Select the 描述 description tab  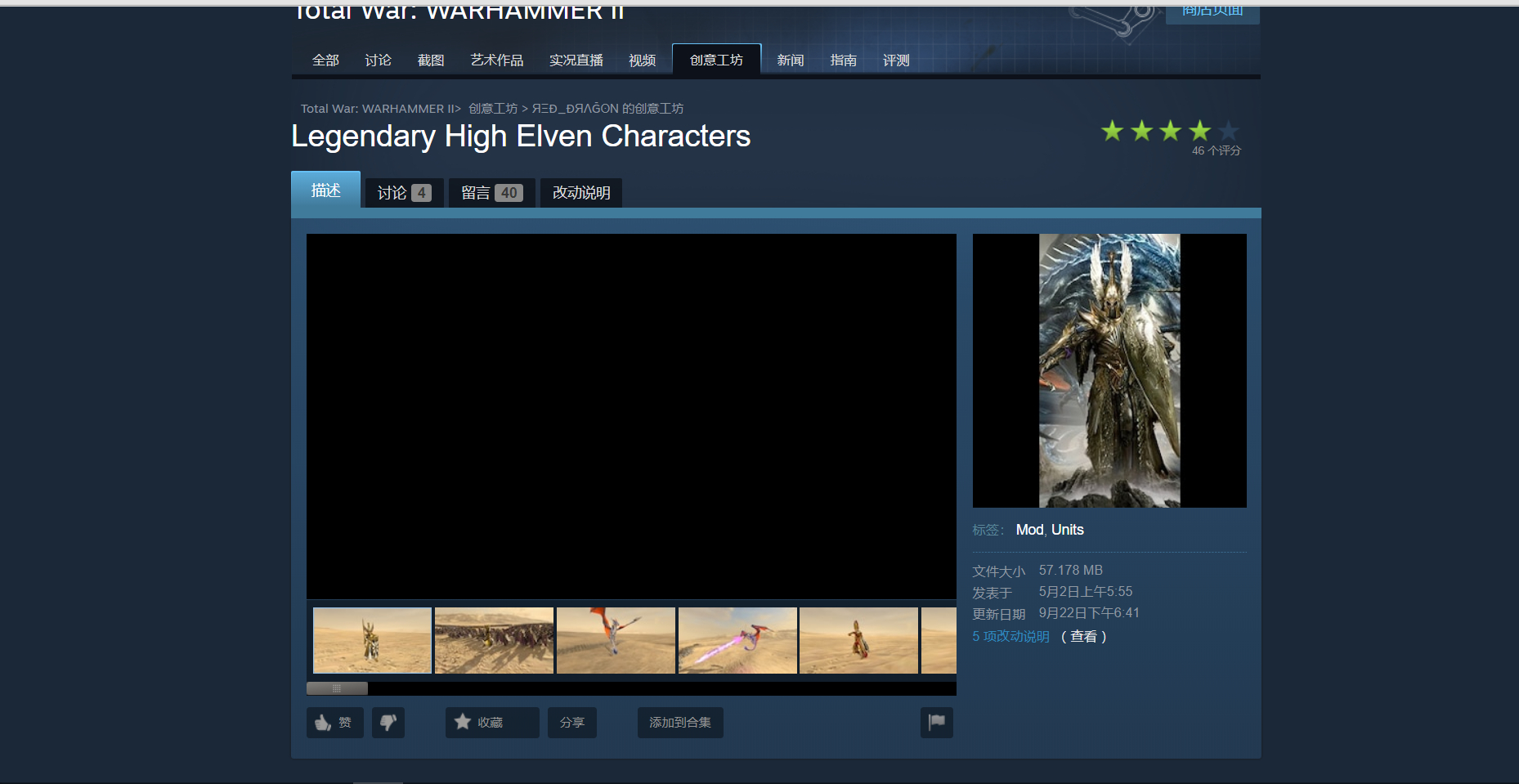coord(325,190)
